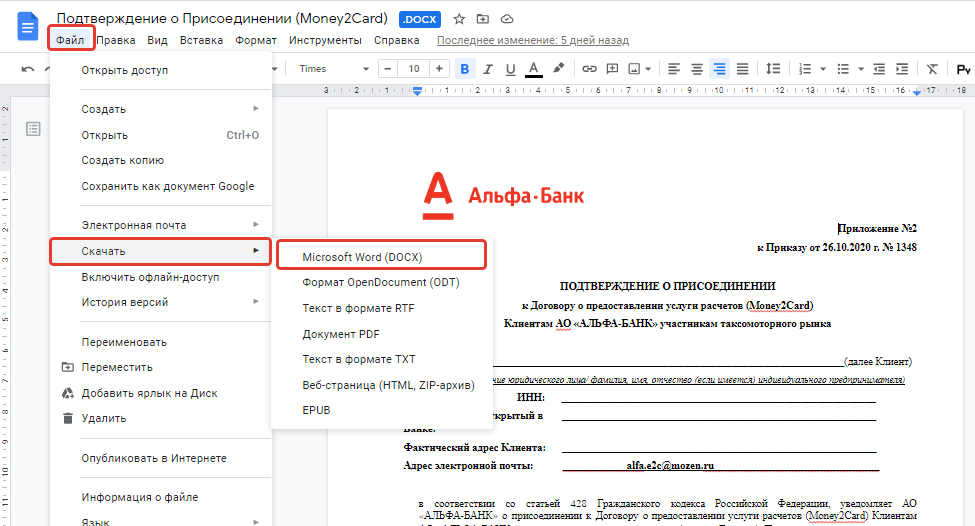The width and height of the screenshot is (975, 526).
Task: Expand numbered list style dropdown
Action: tap(823, 69)
